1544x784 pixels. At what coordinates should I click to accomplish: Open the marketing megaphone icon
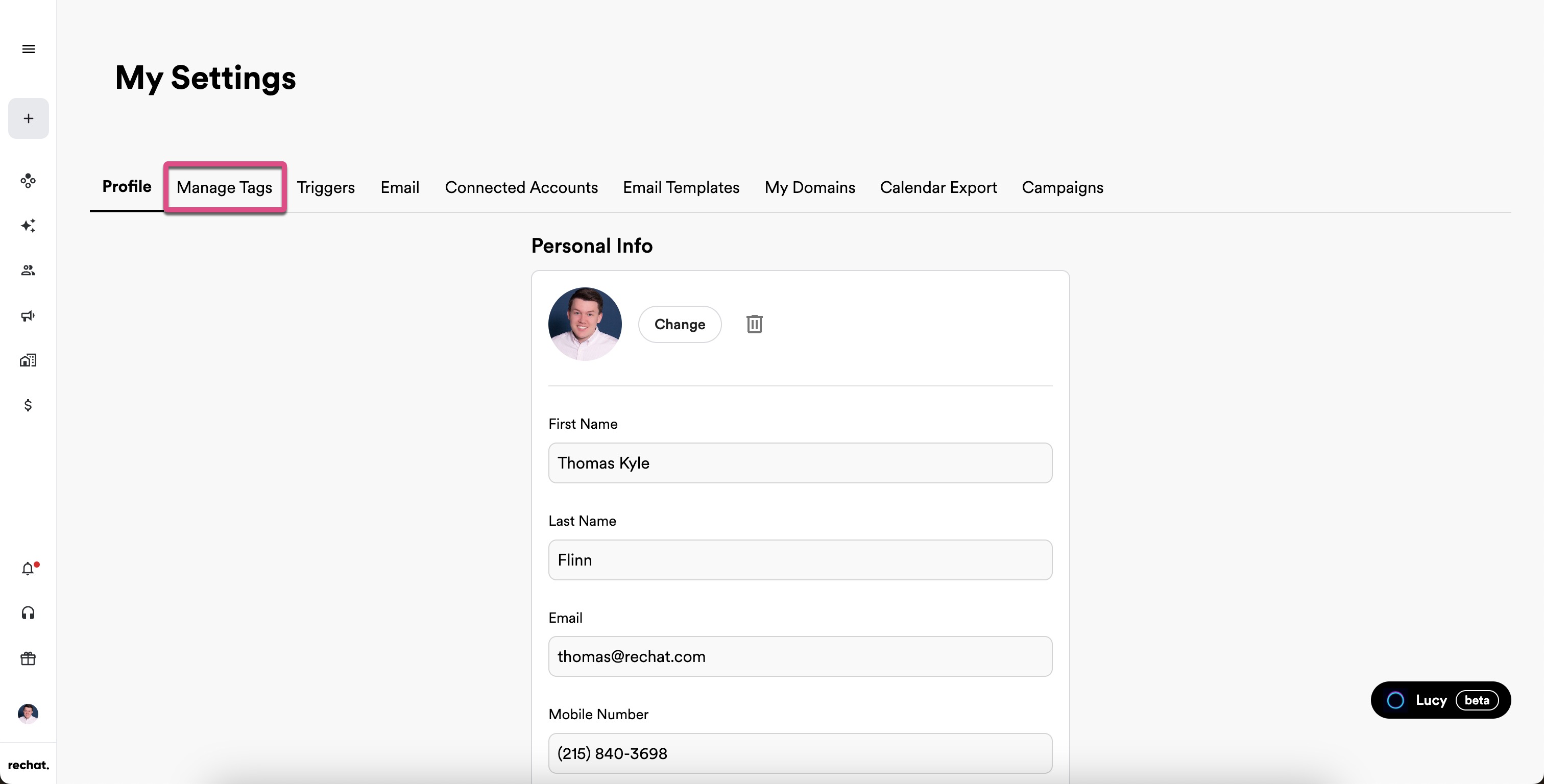click(x=28, y=316)
